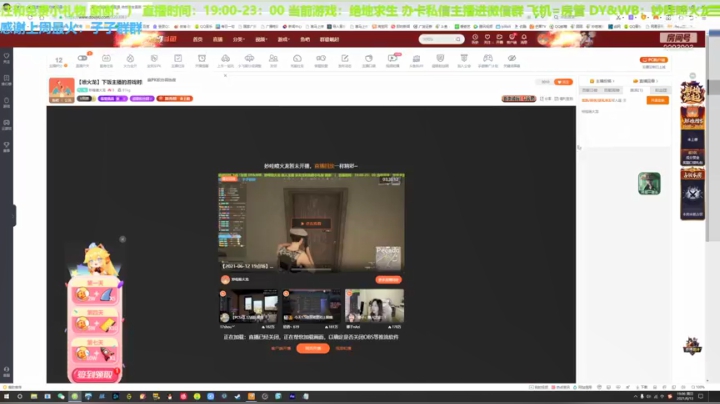The image size is (720, 404).
Task: Open the Windows Start menu
Action: pyautogui.click(x=6, y=396)
